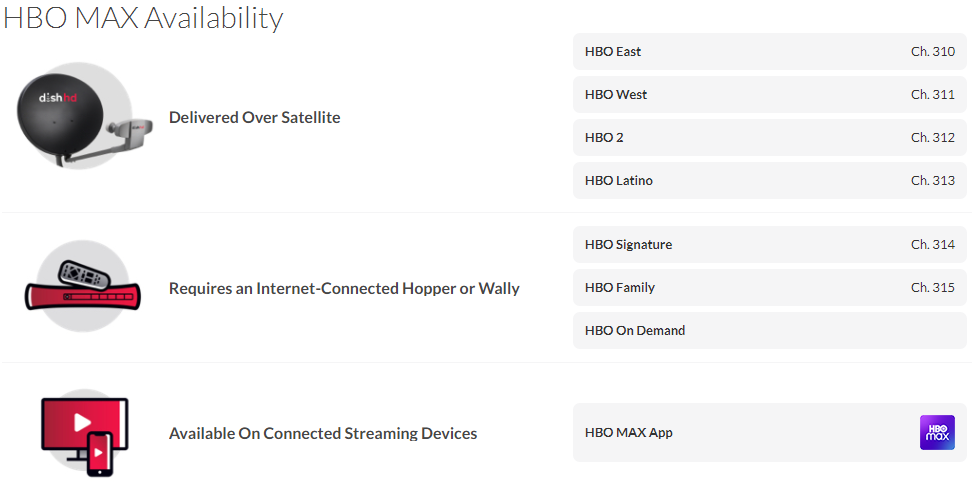Click Requires an Internet-Connected Hopper or Wally text
This screenshot has width=979, height=488.
click(x=344, y=288)
